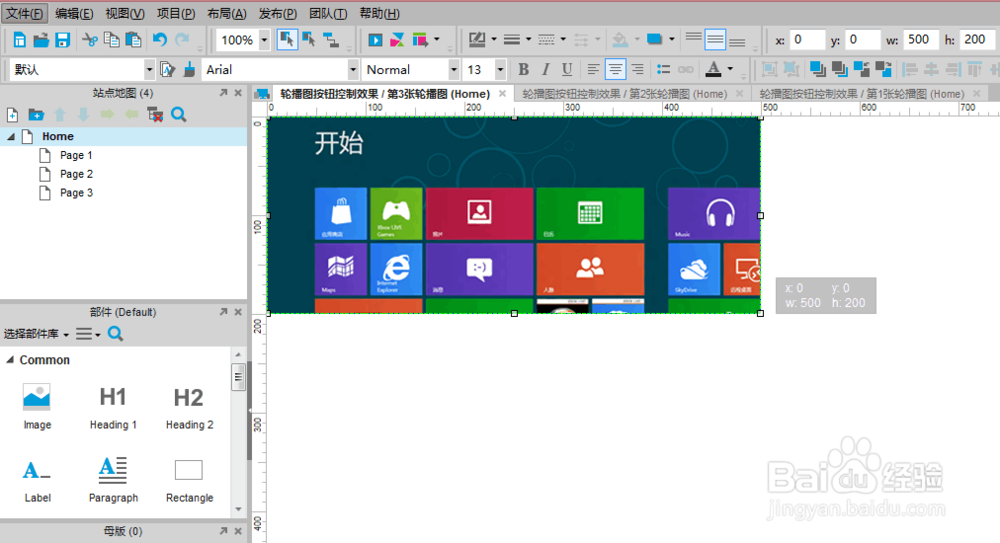This screenshot has height=543, width=1000.
Task: Click the w width input field
Action: pos(920,40)
